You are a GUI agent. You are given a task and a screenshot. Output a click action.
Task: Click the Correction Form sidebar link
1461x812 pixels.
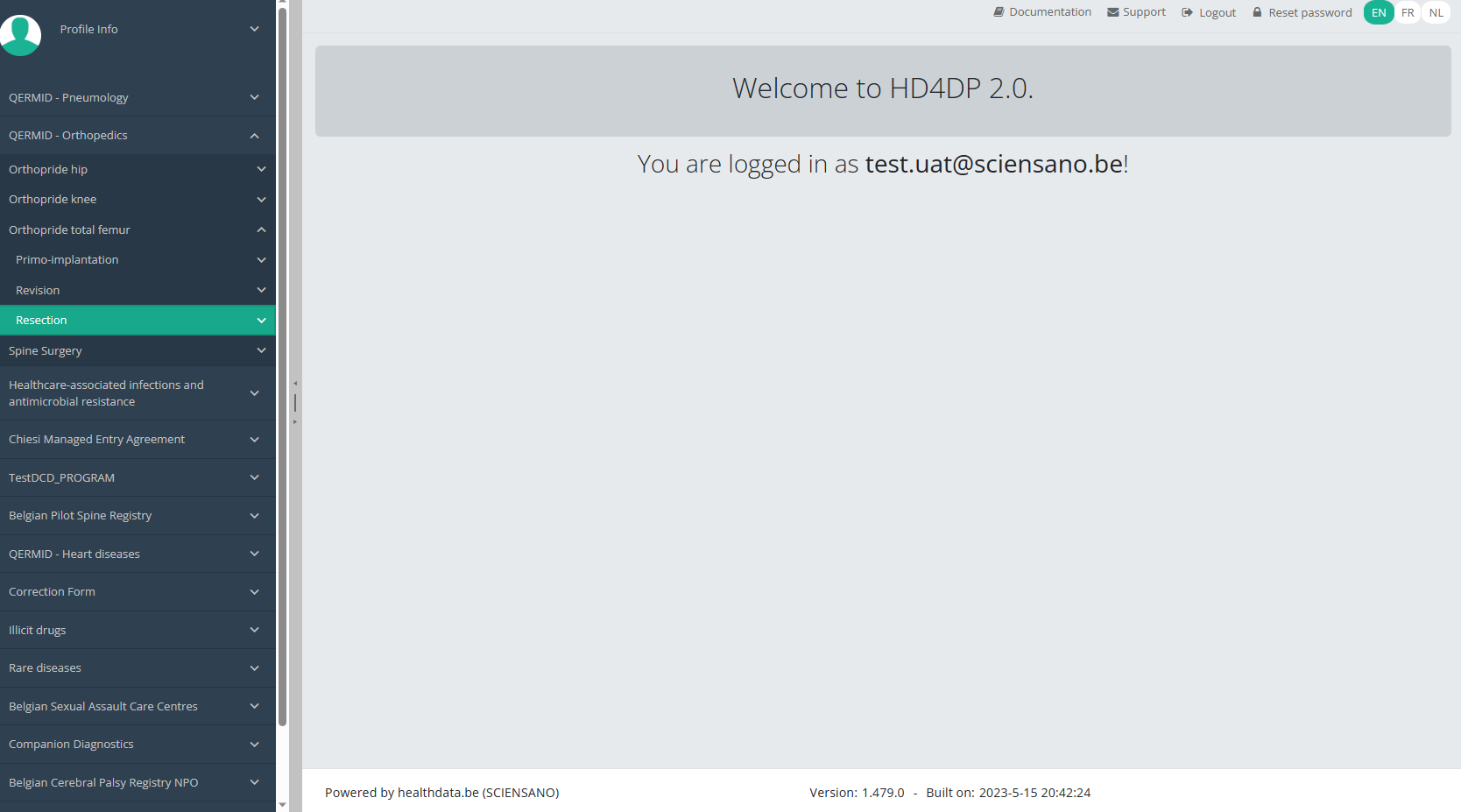53,592
